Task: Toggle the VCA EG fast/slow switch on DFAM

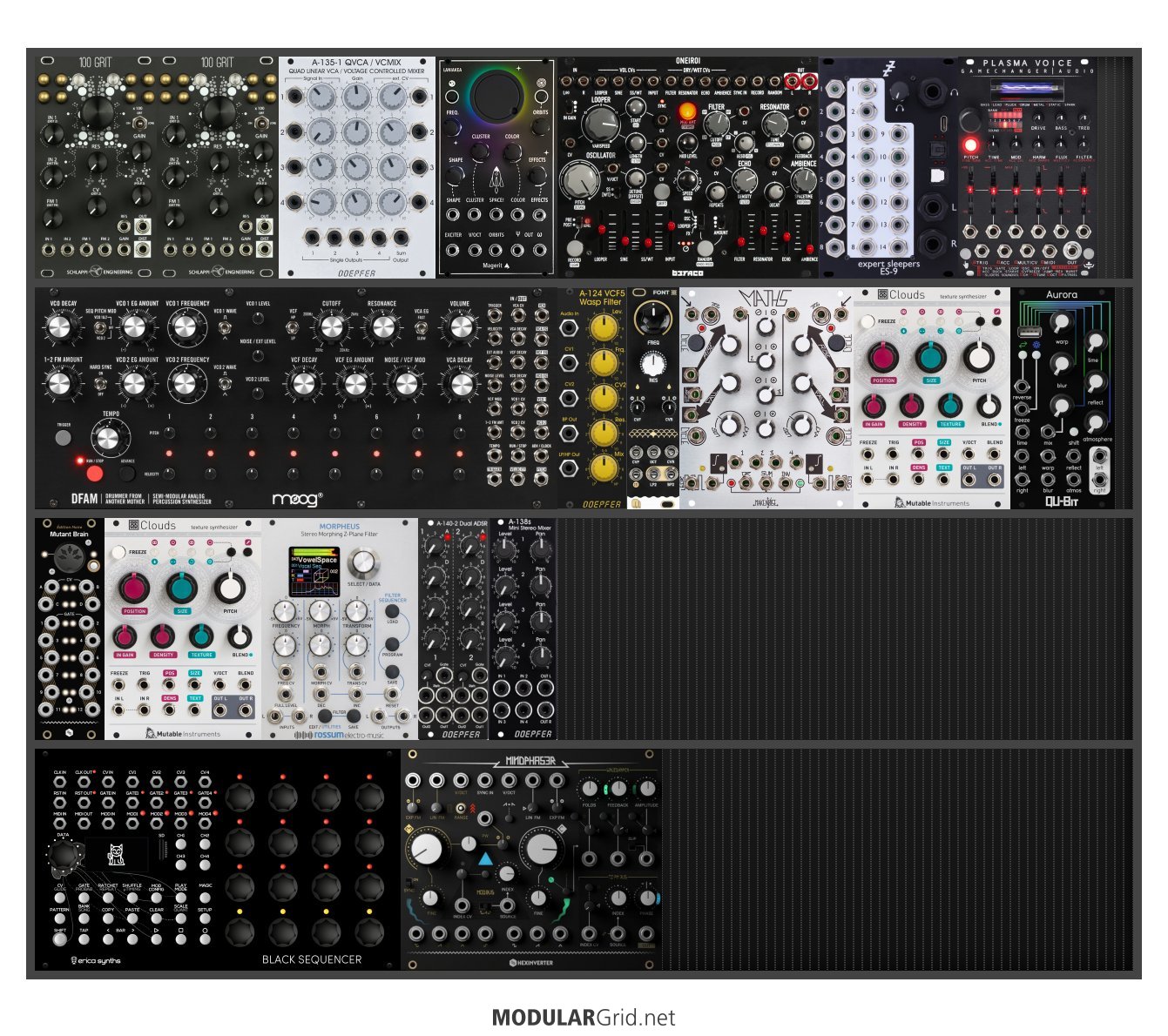Action: pyautogui.click(x=421, y=327)
